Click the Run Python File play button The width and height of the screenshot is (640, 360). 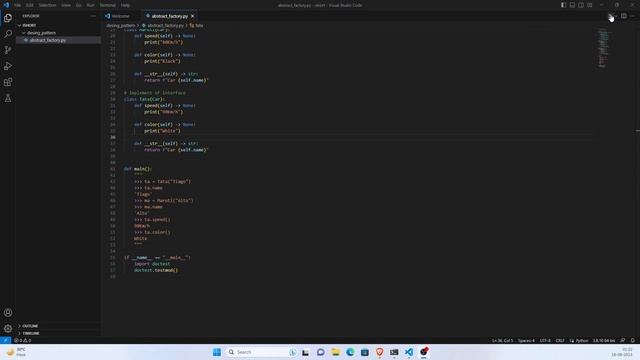point(610,16)
